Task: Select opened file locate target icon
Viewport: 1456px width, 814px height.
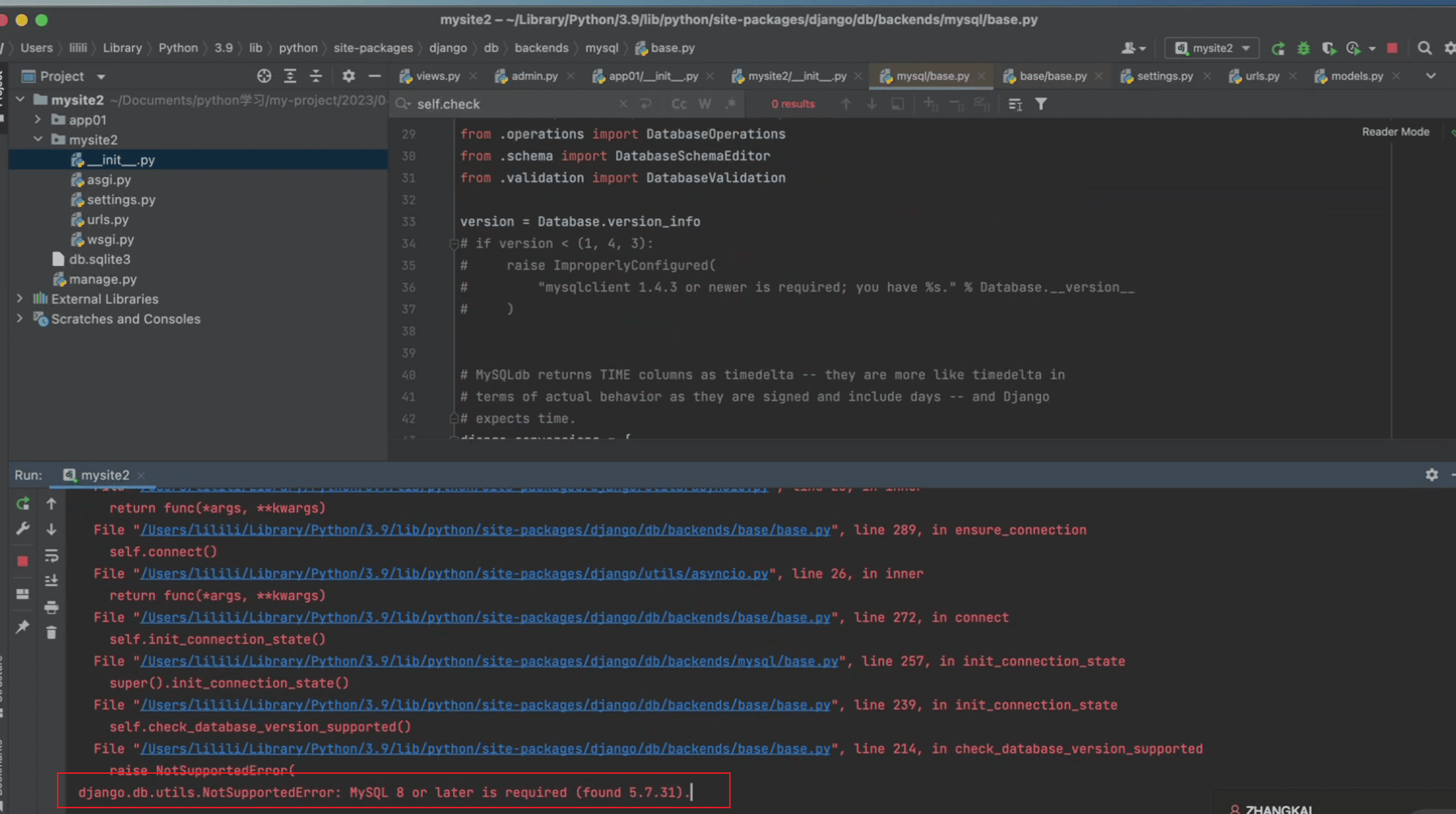Action: [x=264, y=76]
